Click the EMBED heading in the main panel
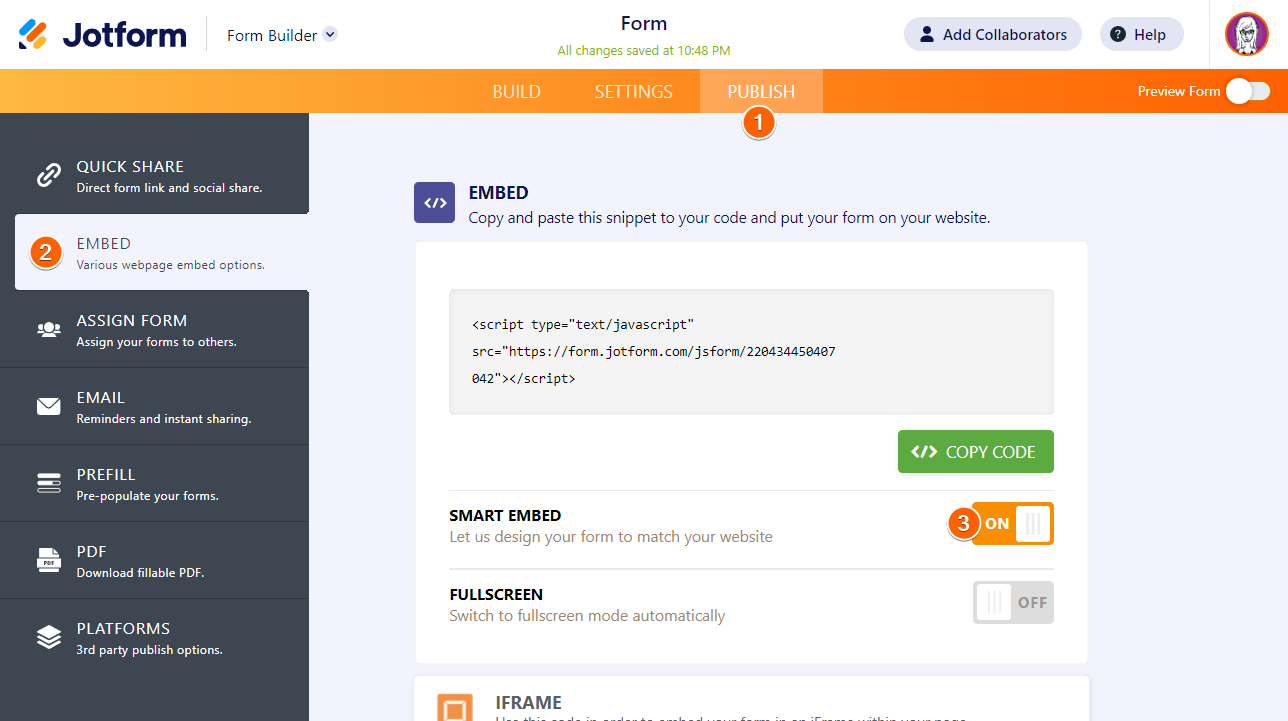The width and height of the screenshot is (1288, 721). pos(498,193)
